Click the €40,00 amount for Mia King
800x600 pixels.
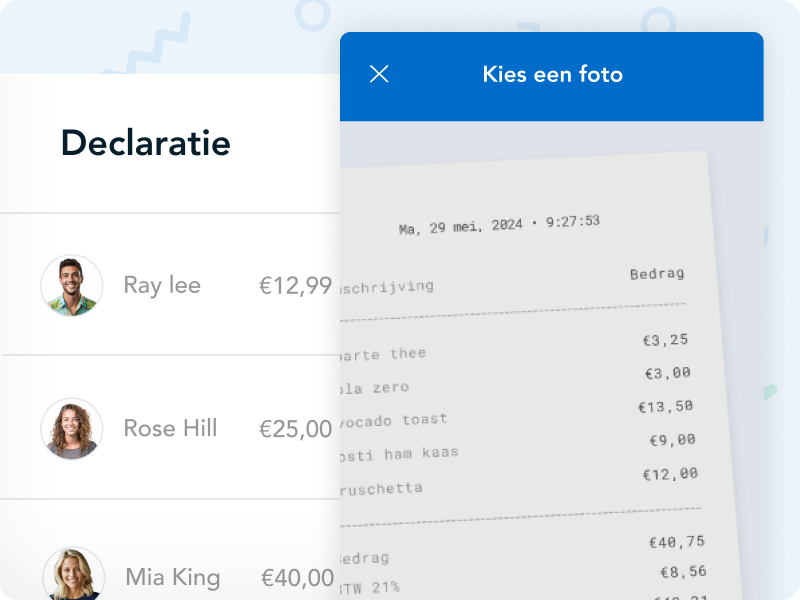[297, 578]
